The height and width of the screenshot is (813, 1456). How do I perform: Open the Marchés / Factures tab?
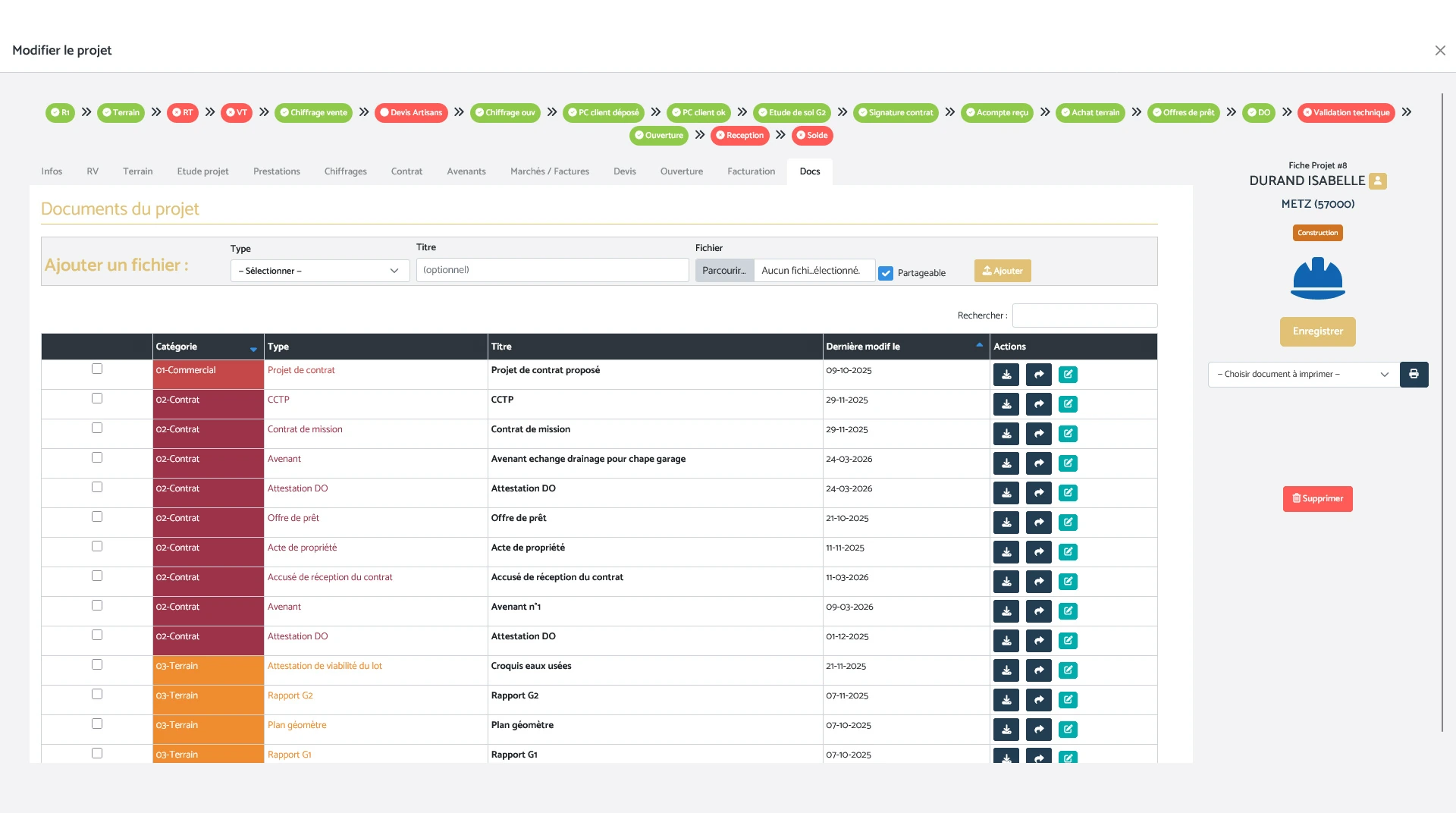point(549,171)
